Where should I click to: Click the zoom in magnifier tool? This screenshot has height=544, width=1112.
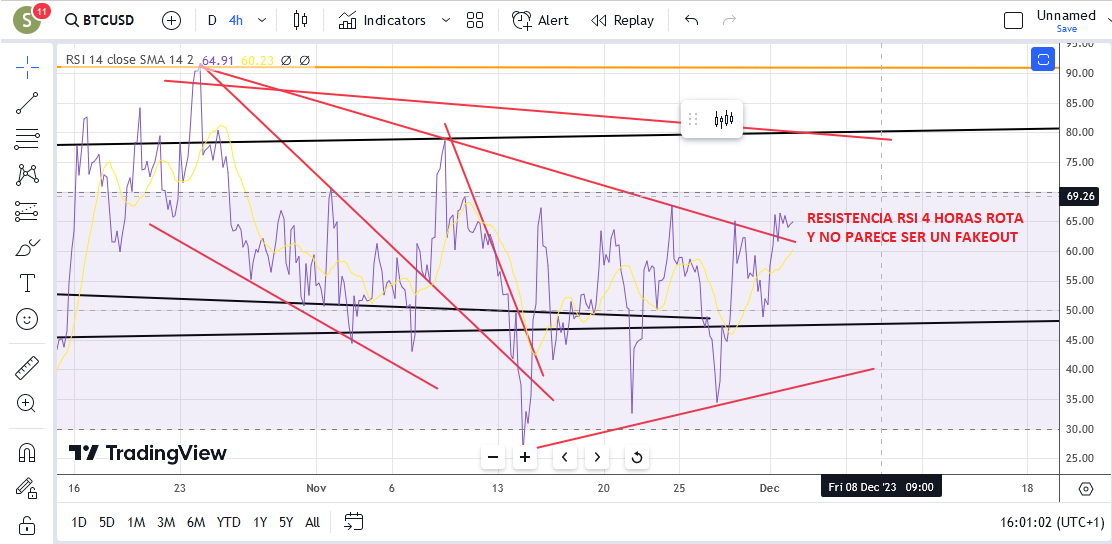point(27,404)
